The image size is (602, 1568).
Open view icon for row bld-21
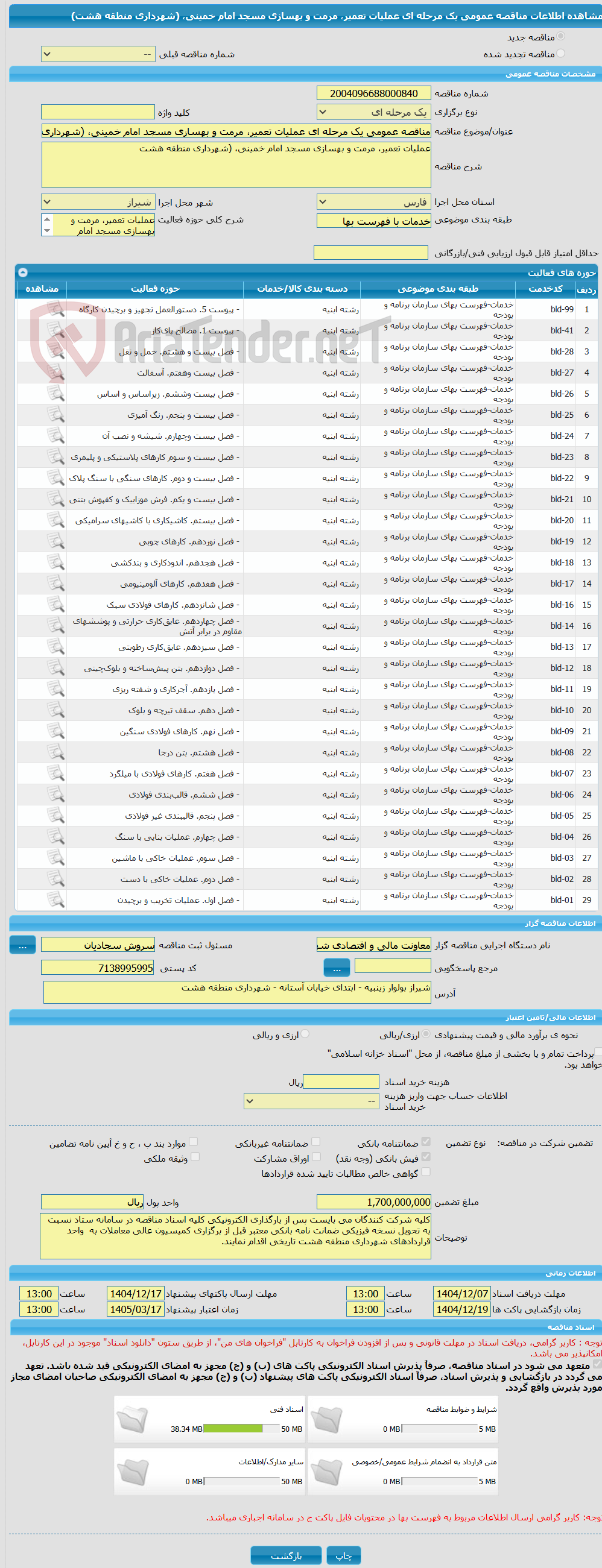click(55, 499)
